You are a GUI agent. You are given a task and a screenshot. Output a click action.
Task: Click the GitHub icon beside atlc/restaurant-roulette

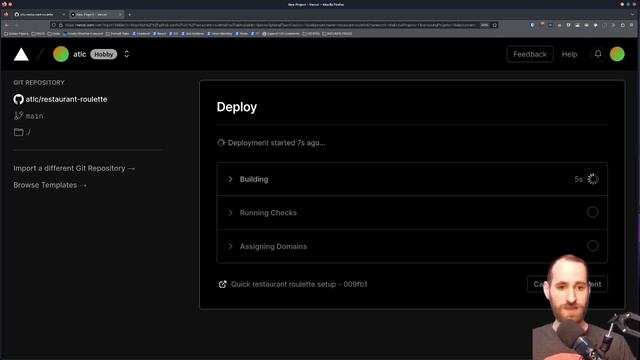pos(18,99)
